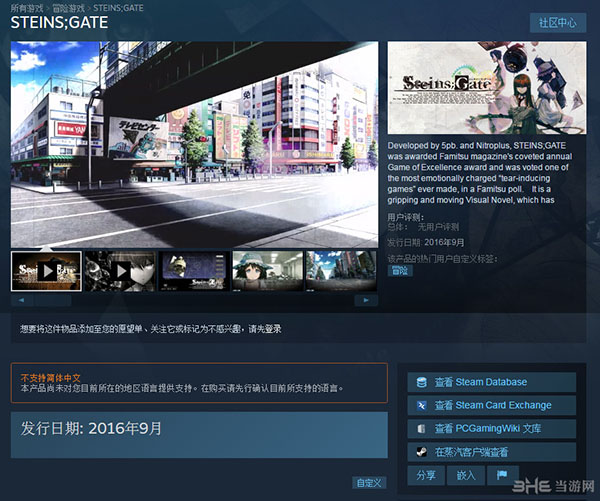Click the 自定义 customize button
The width and height of the screenshot is (600, 501).
coord(369,483)
